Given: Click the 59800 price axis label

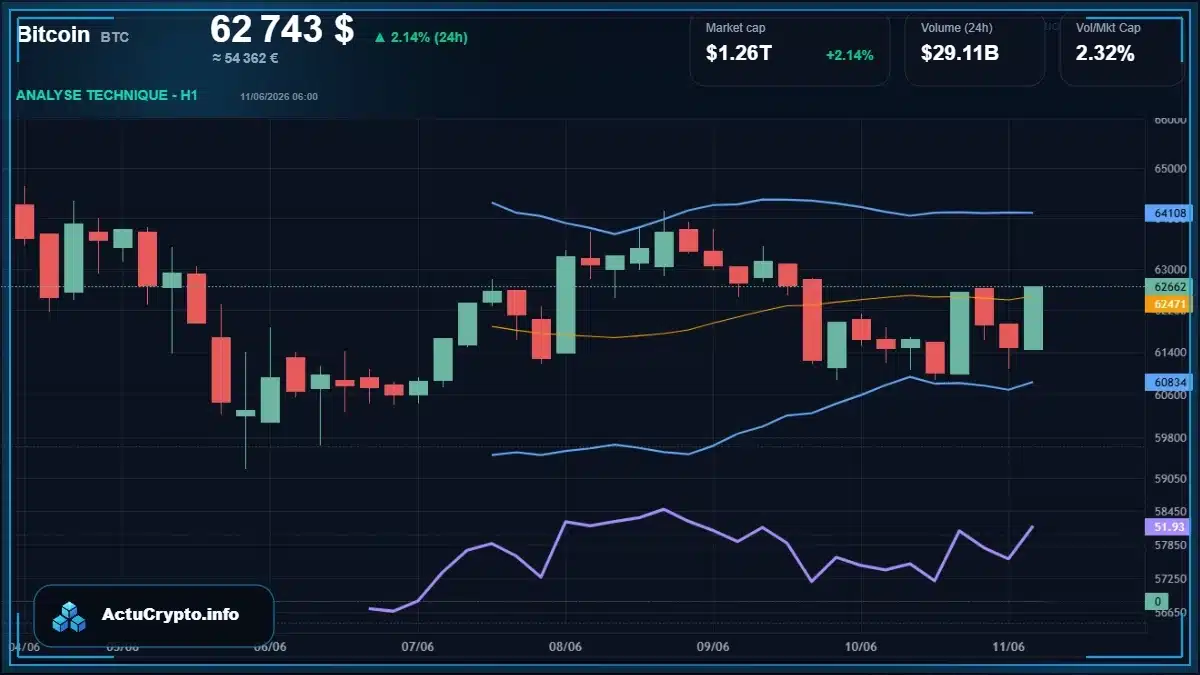Looking at the screenshot, I should coord(1169,437).
